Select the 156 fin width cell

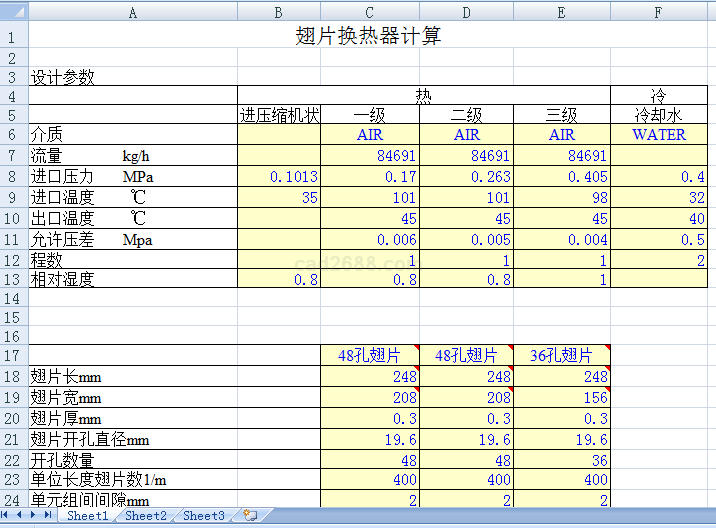(x=562, y=397)
